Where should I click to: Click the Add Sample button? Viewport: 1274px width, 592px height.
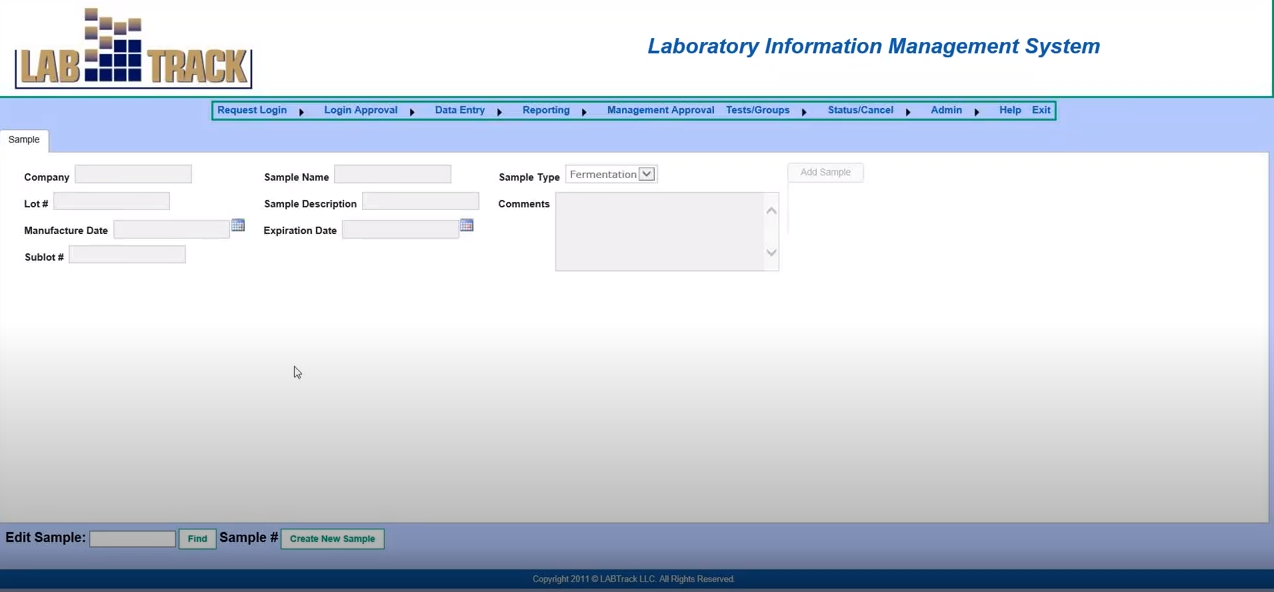click(x=825, y=171)
